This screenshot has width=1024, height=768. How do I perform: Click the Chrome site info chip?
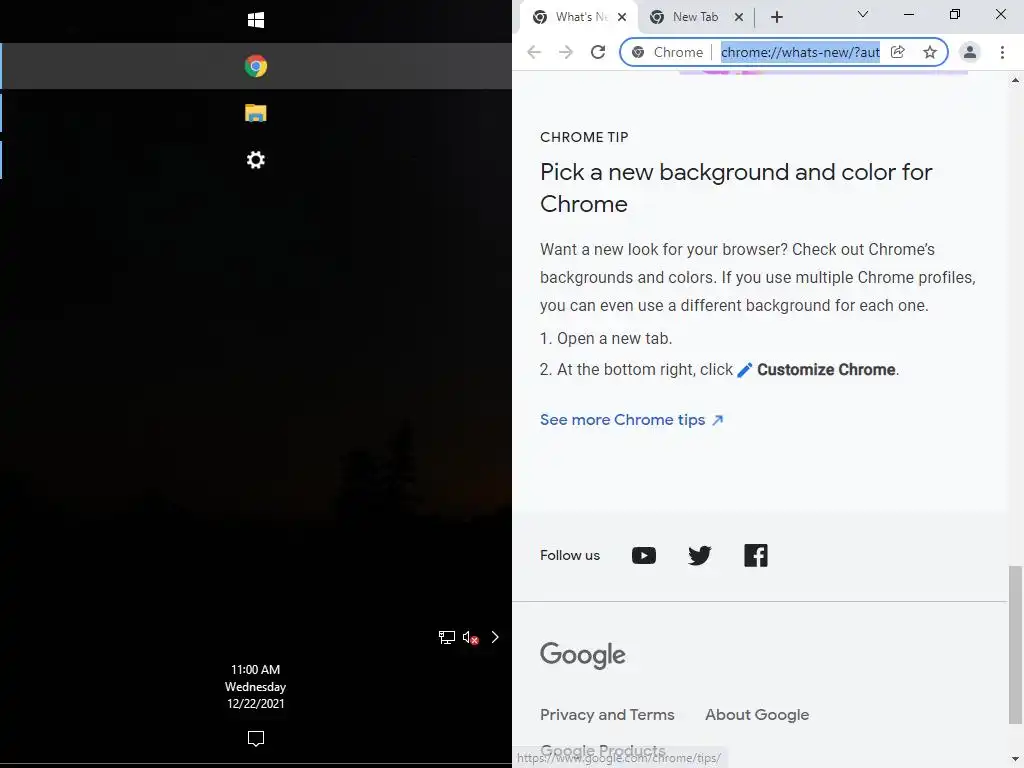(667, 52)
